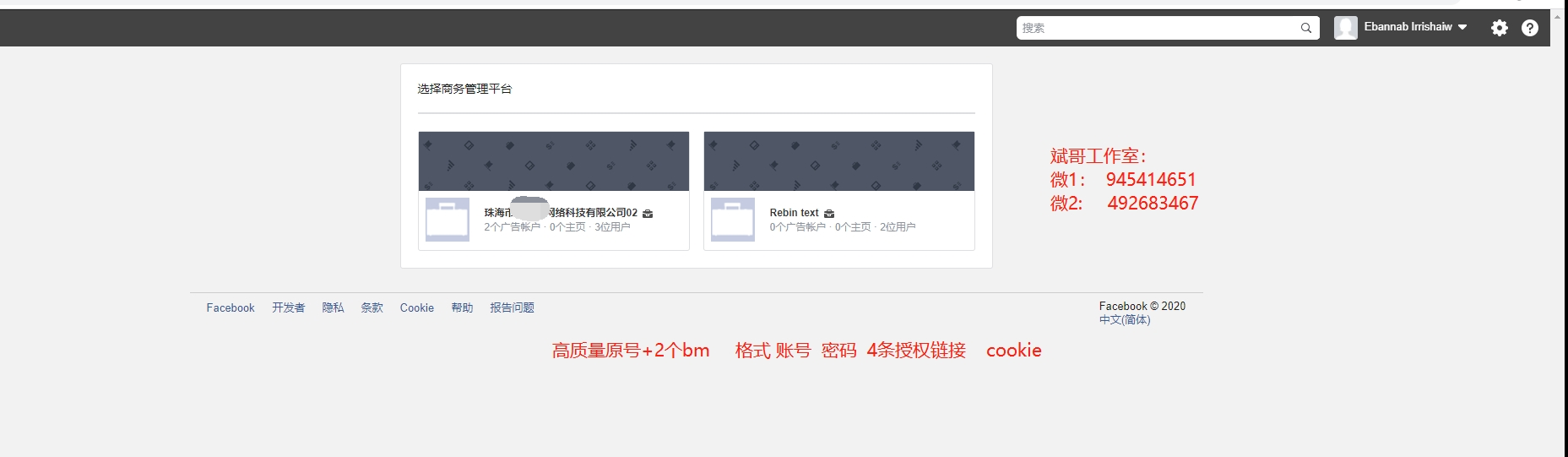Select the Rebin text business name
The height and width of the screenshot is (457, 1568).
tap(794, 213)
